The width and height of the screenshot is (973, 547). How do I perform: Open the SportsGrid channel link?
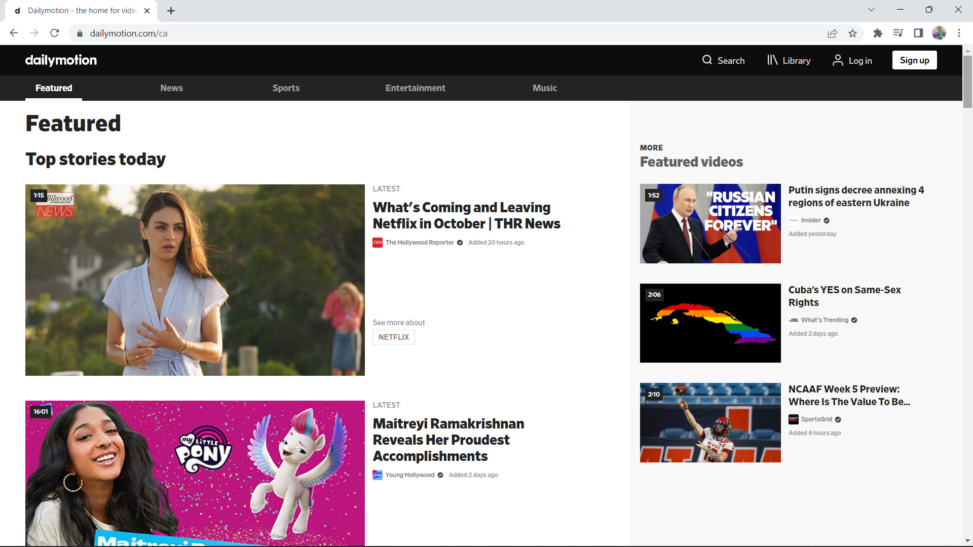coord(816,420)
